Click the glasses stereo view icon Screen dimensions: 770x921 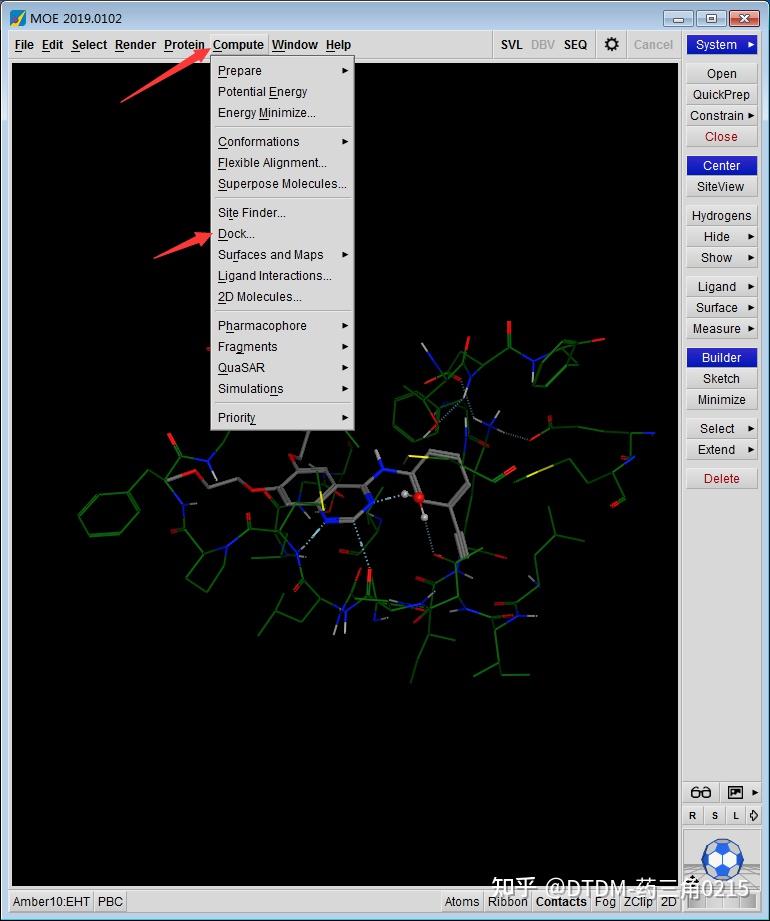(x=701, y=792)
